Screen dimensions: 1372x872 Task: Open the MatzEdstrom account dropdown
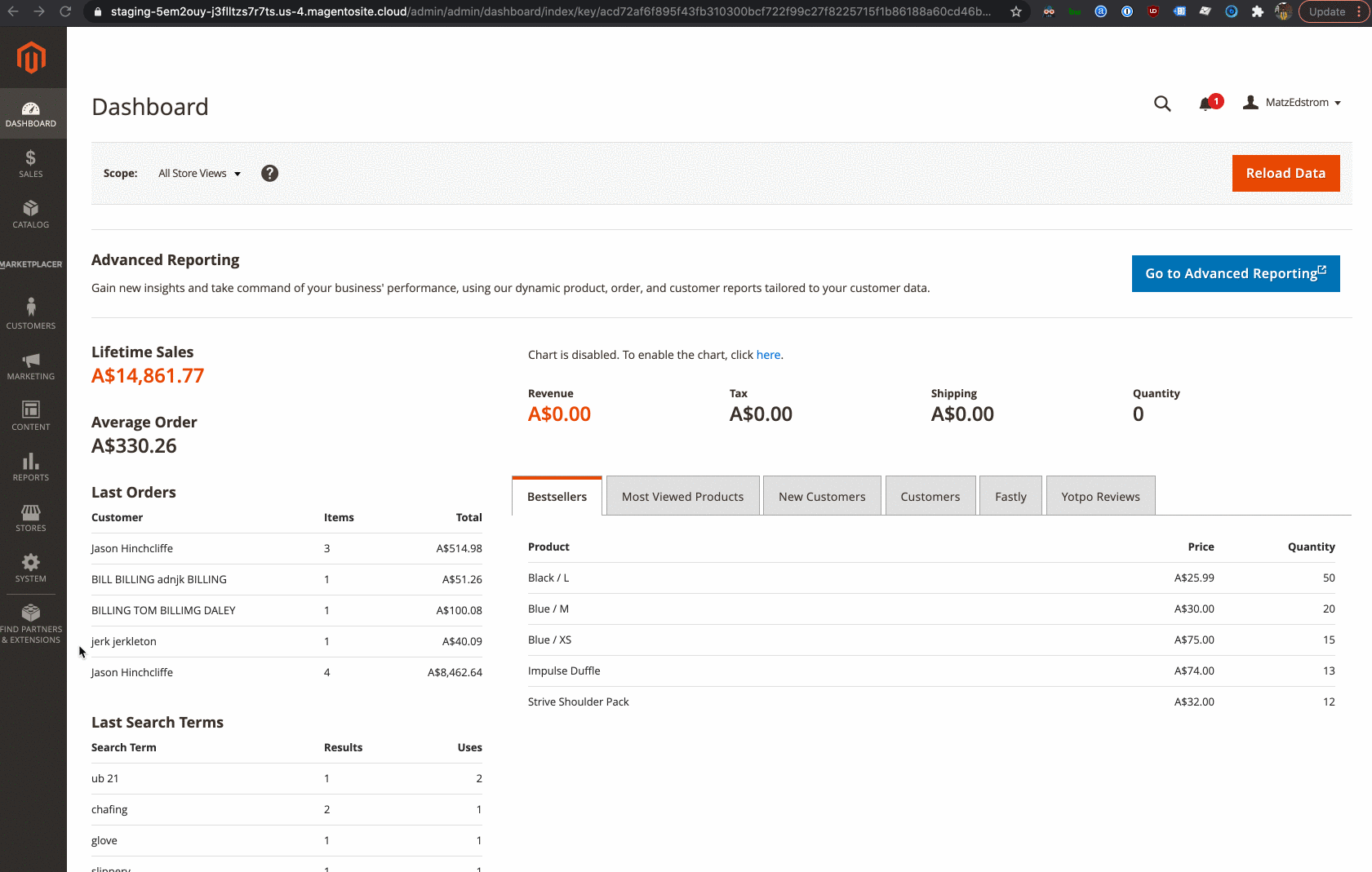[x=1292, y=103]
